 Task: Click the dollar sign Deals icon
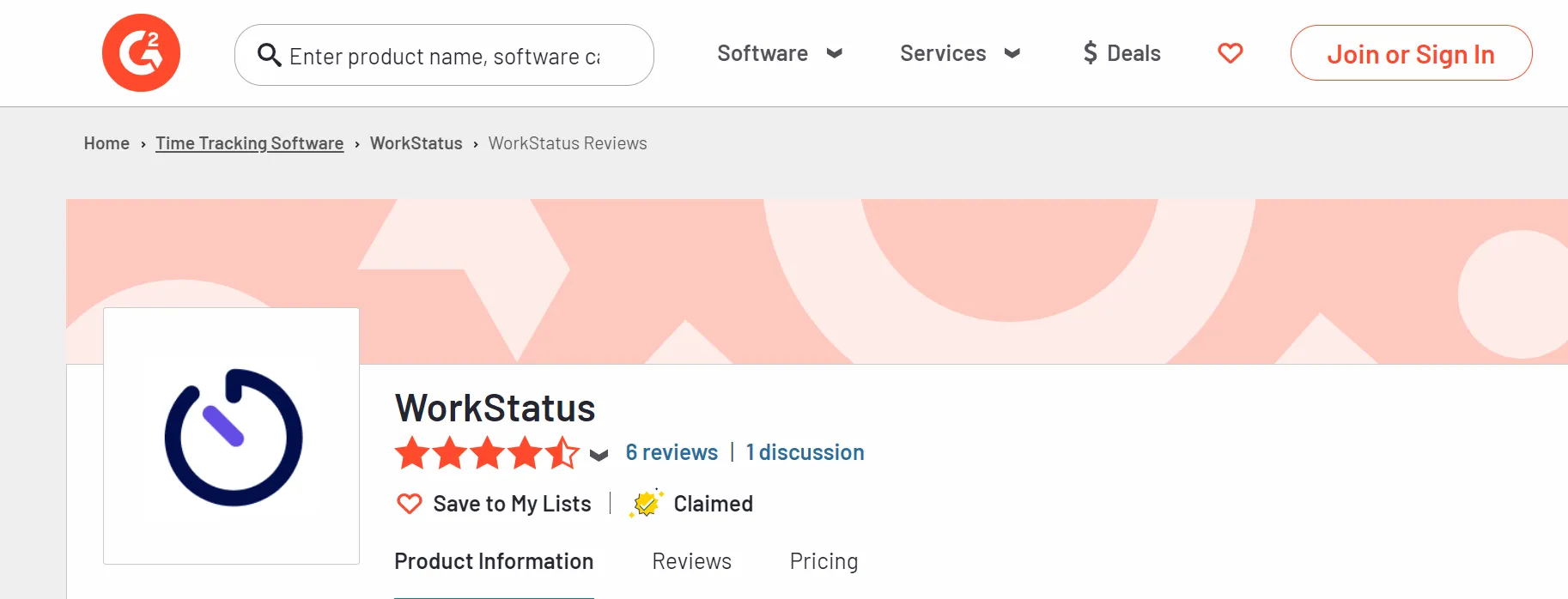tap(1090, 53)
